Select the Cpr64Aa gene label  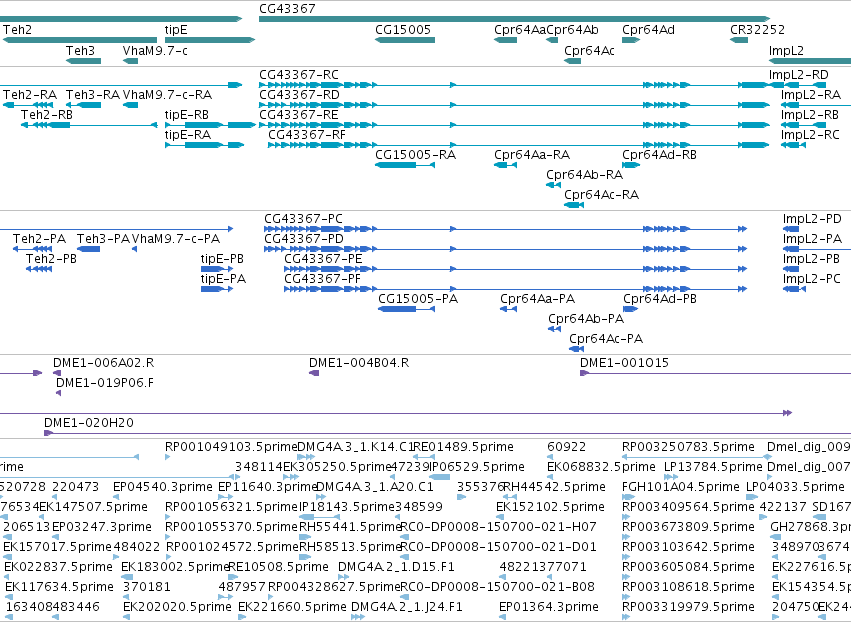pos(520,29)
